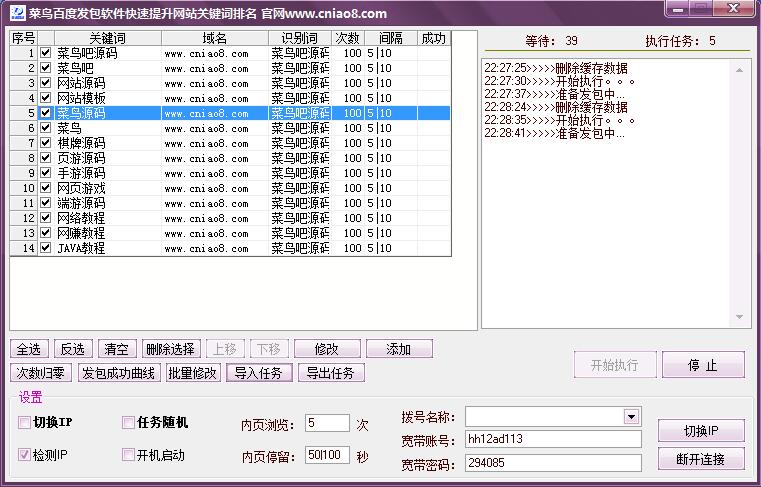Enable the 任务随机 checkbox
The width and height of the screenshot is (761, 487).
point(128,422)
